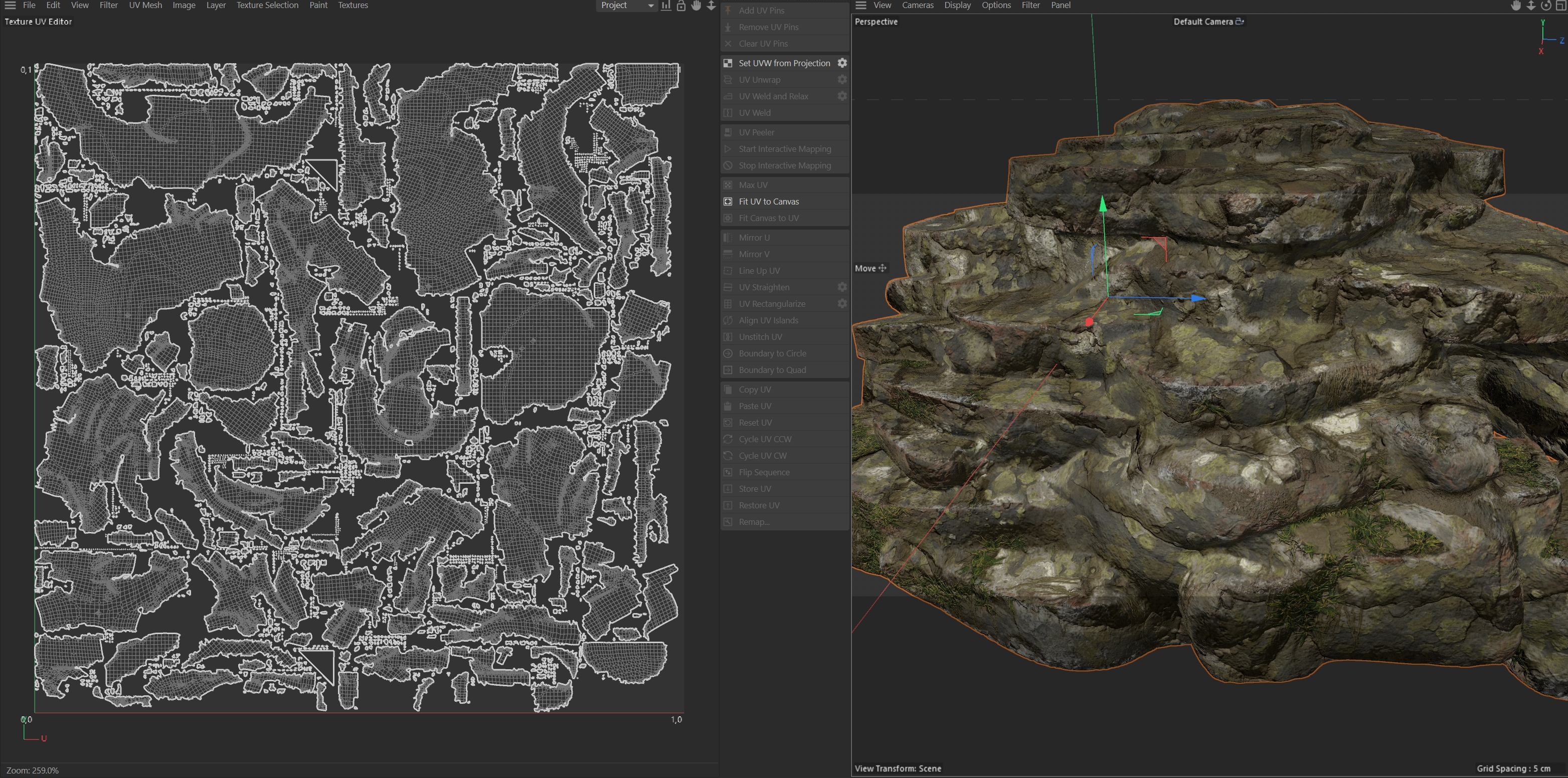Open the Texture Selection menu

click(x=267, y=6)
